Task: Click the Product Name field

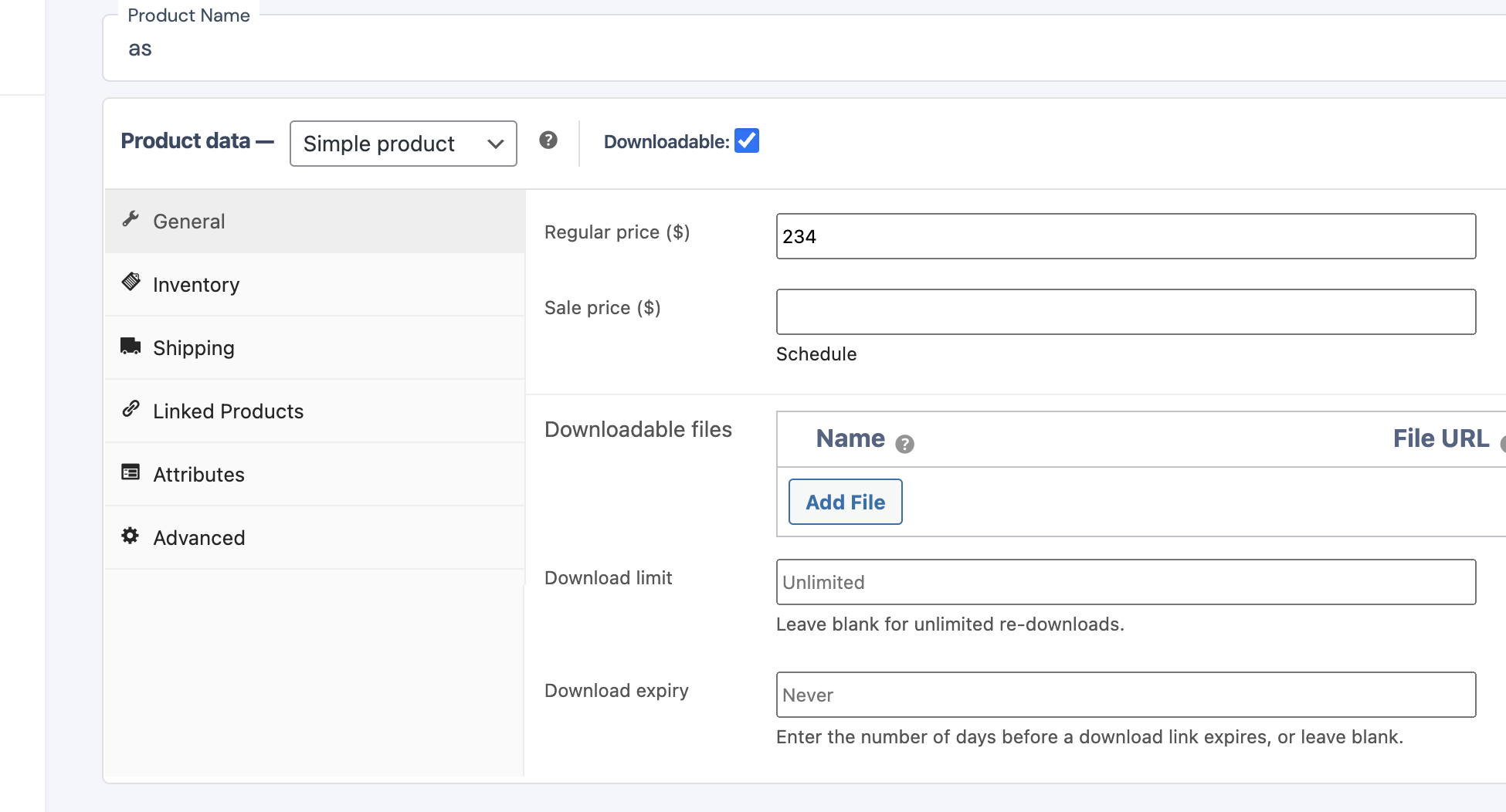Action: pos(804,49)
